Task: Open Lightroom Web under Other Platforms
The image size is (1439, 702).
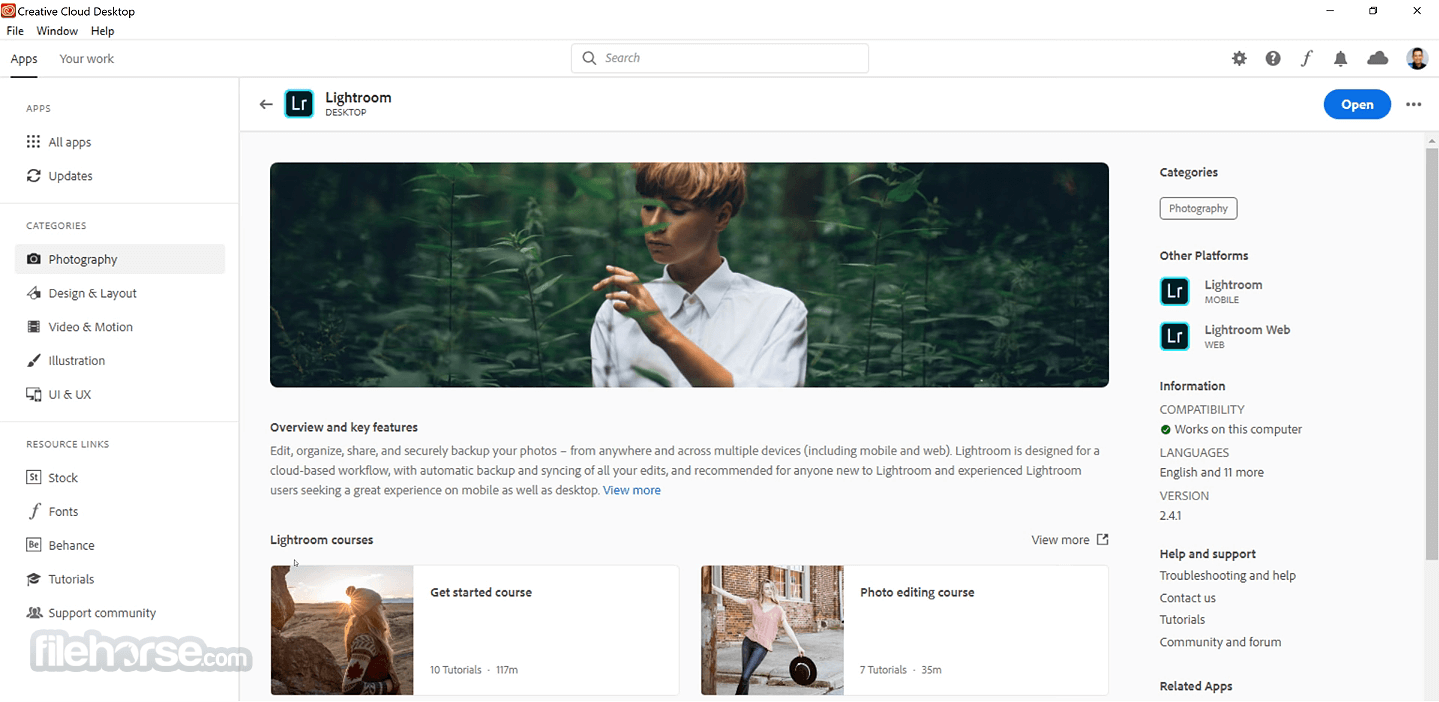Action: click(x=1225, y=336)
